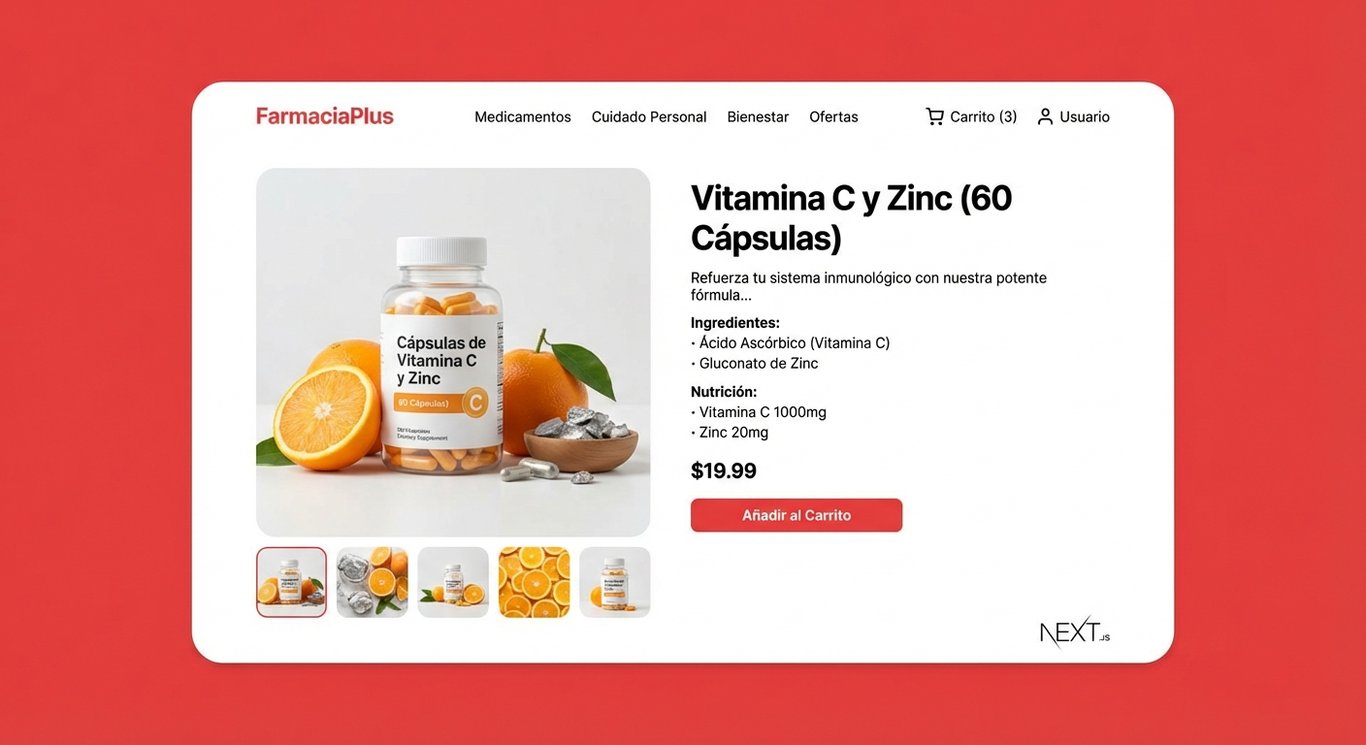Viewport: 1366px width, 745px height.
Task: Go to Cuidado Personal section
Action: point(649,117)
